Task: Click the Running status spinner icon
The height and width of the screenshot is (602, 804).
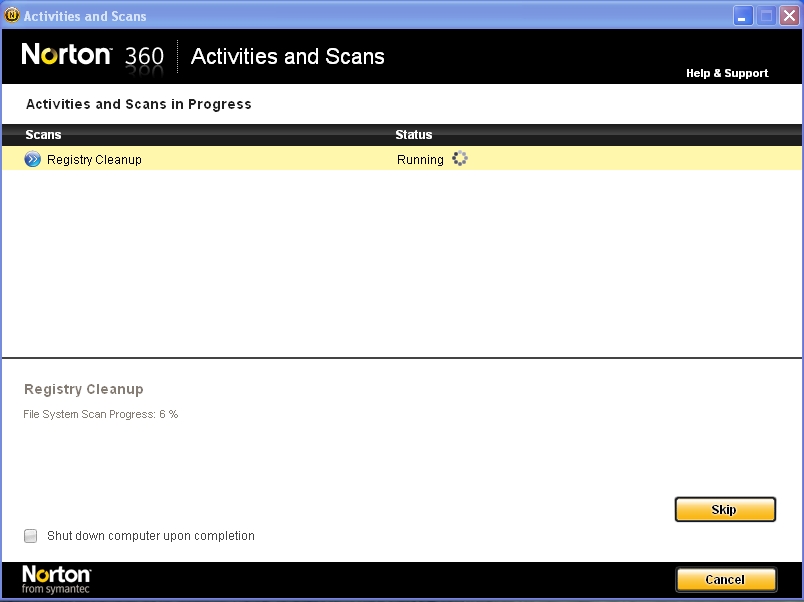Action: click(x=460, y=158)
